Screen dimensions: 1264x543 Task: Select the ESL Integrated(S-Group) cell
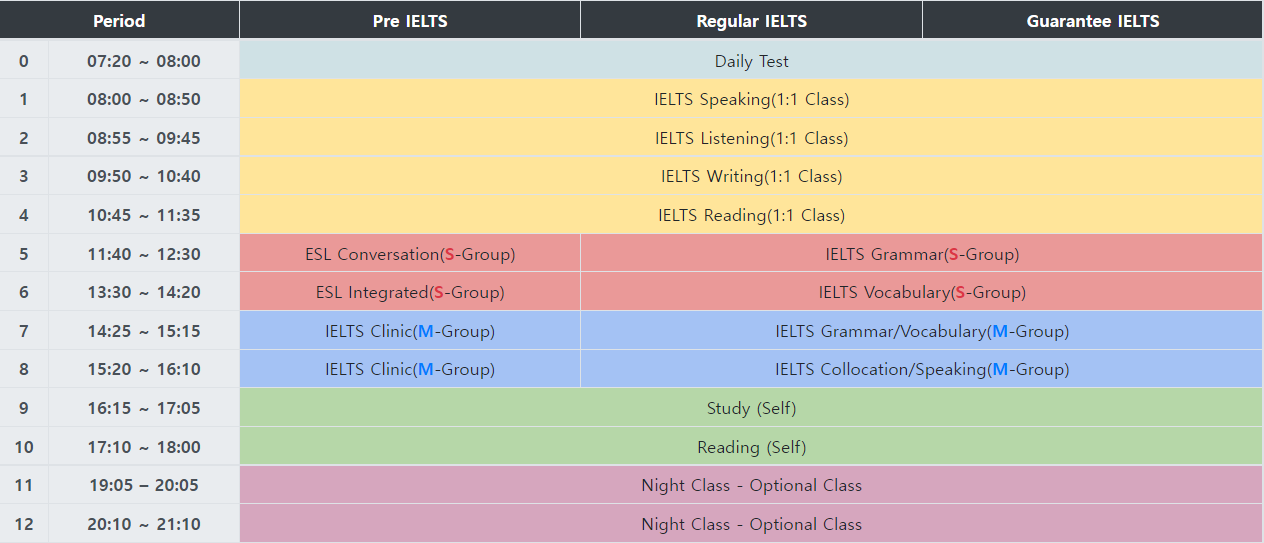pyautogui.click(x=410, y=292)
